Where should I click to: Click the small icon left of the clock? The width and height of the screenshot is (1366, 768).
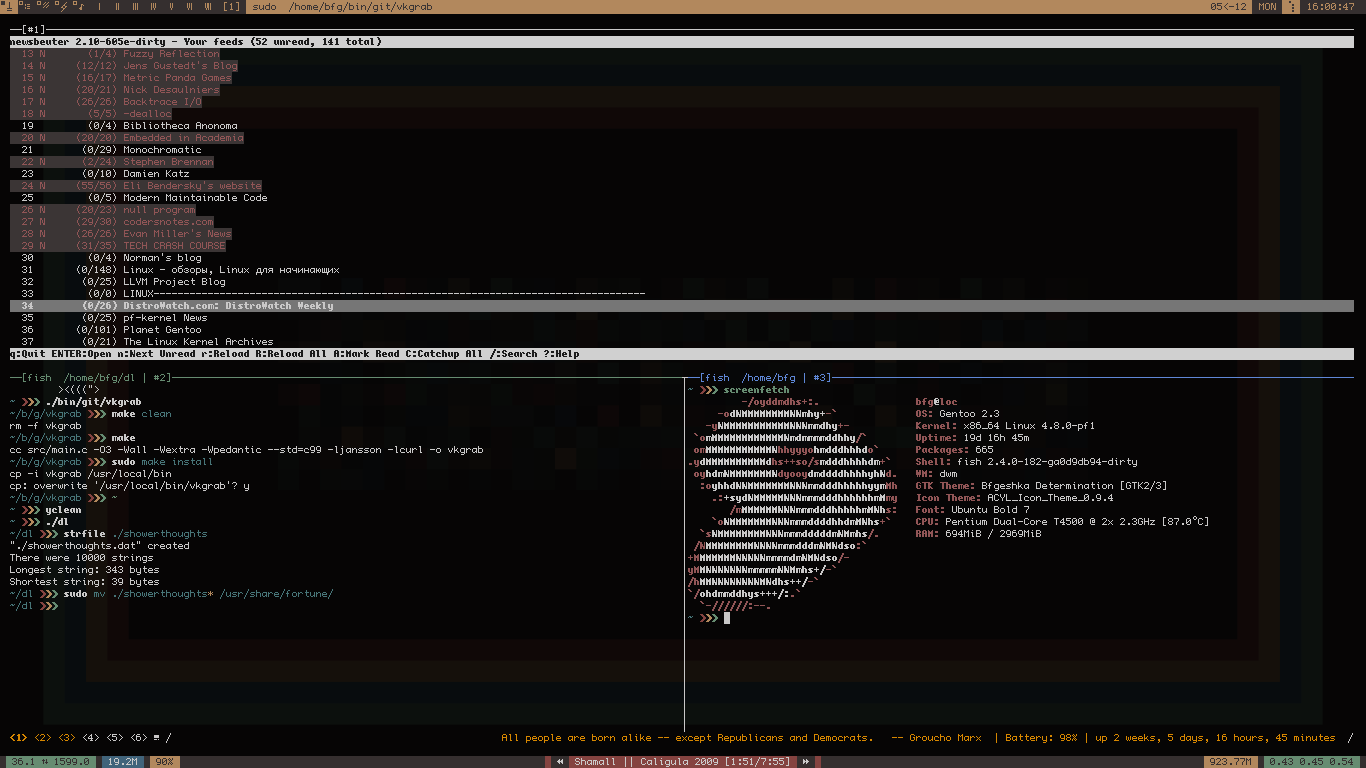point(1291,7)
